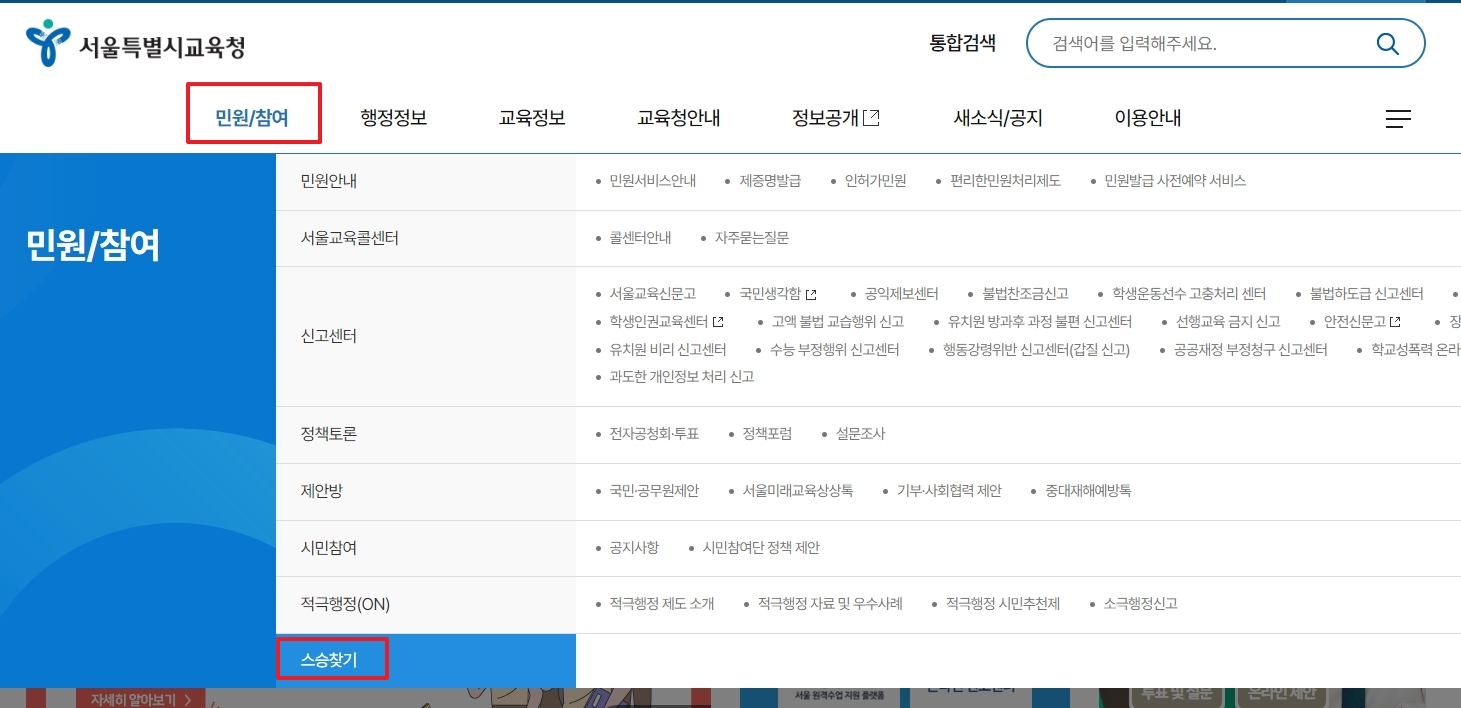
Task: Open 공공재정 부정청구 신고센터 link
Action: coord(1250,350)
